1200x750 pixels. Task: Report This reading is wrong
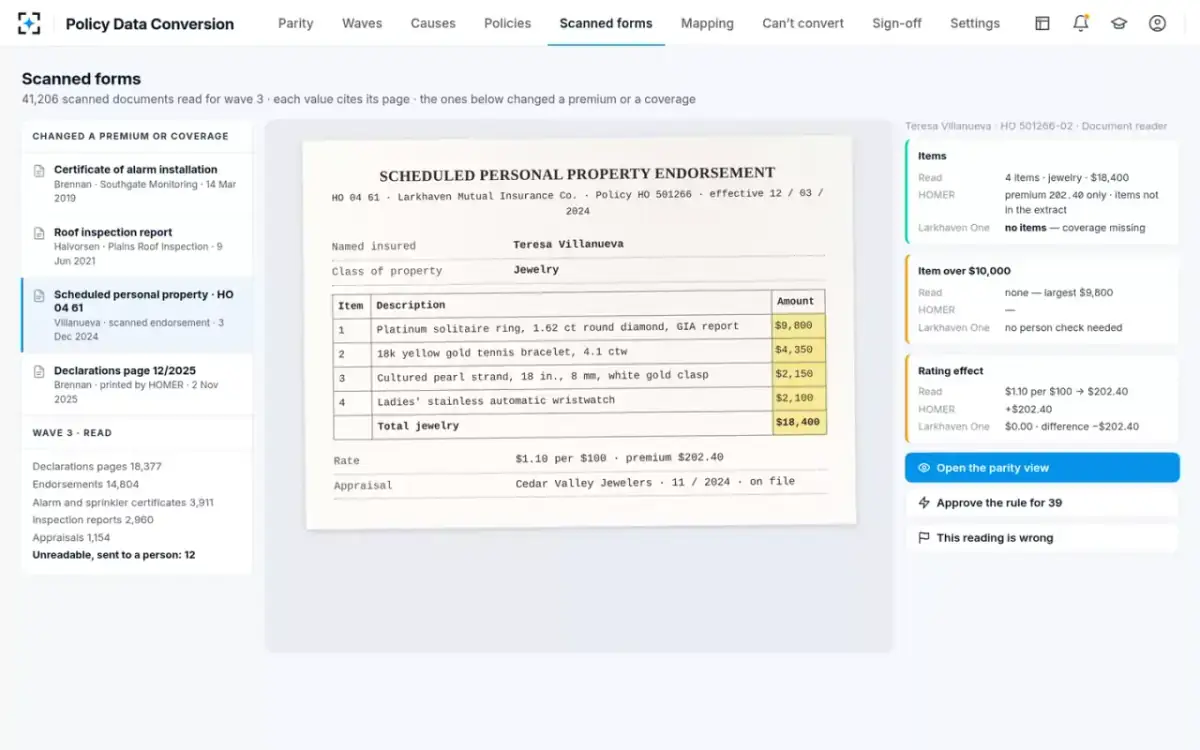point(1042,538)
